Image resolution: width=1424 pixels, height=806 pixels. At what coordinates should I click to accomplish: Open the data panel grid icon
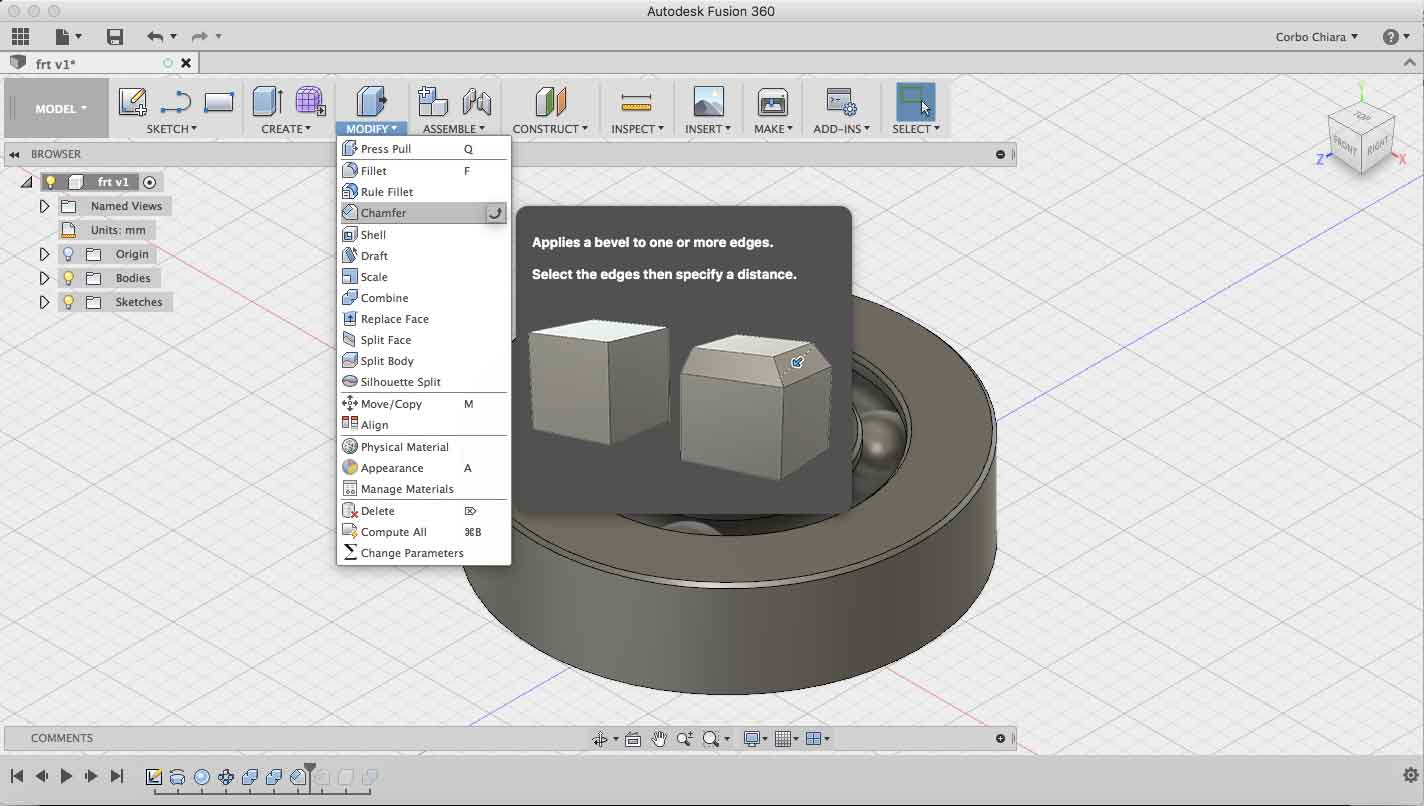coord(20,37)
